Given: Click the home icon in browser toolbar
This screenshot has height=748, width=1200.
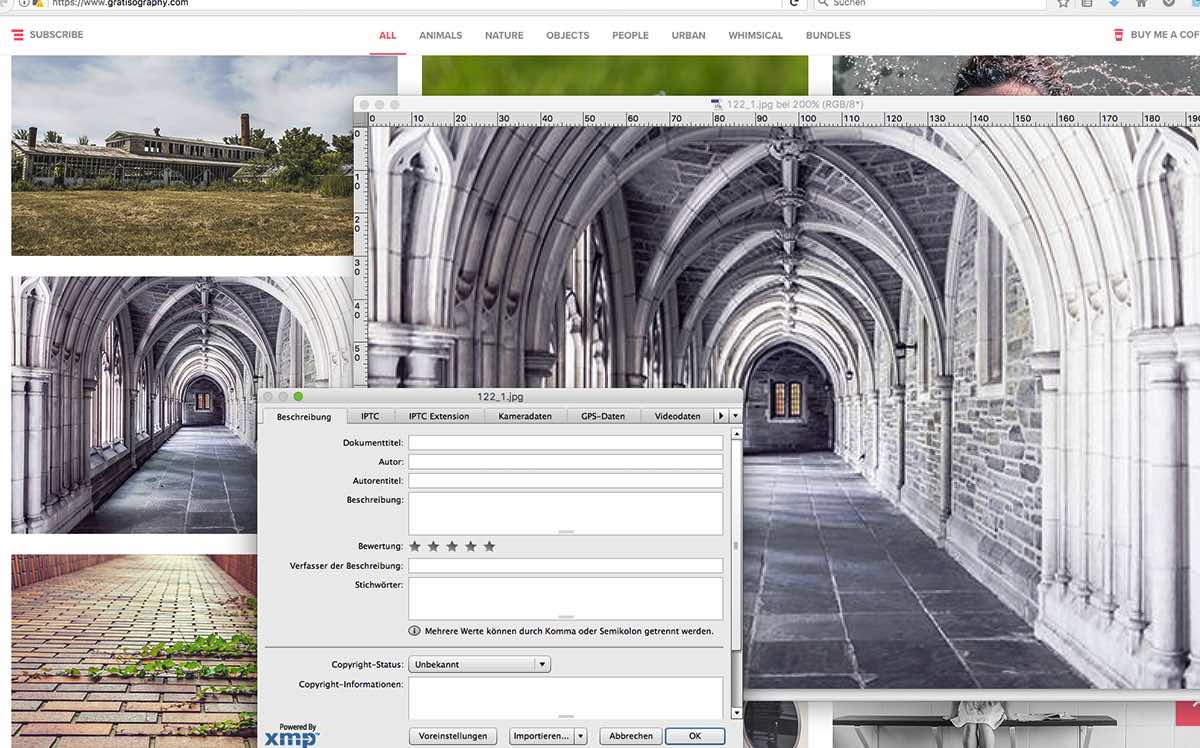Looking at the screenshot, I should (1141, 3).
